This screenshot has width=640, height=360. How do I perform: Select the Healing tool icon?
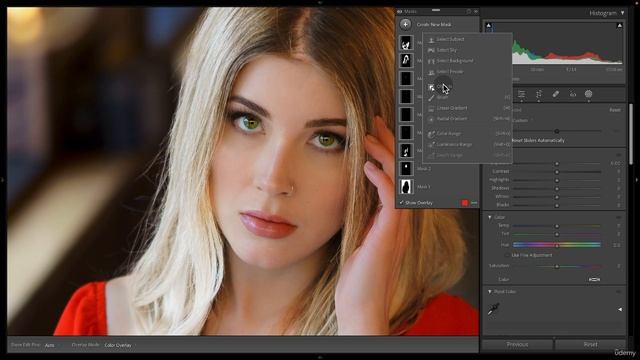point(556,94)
